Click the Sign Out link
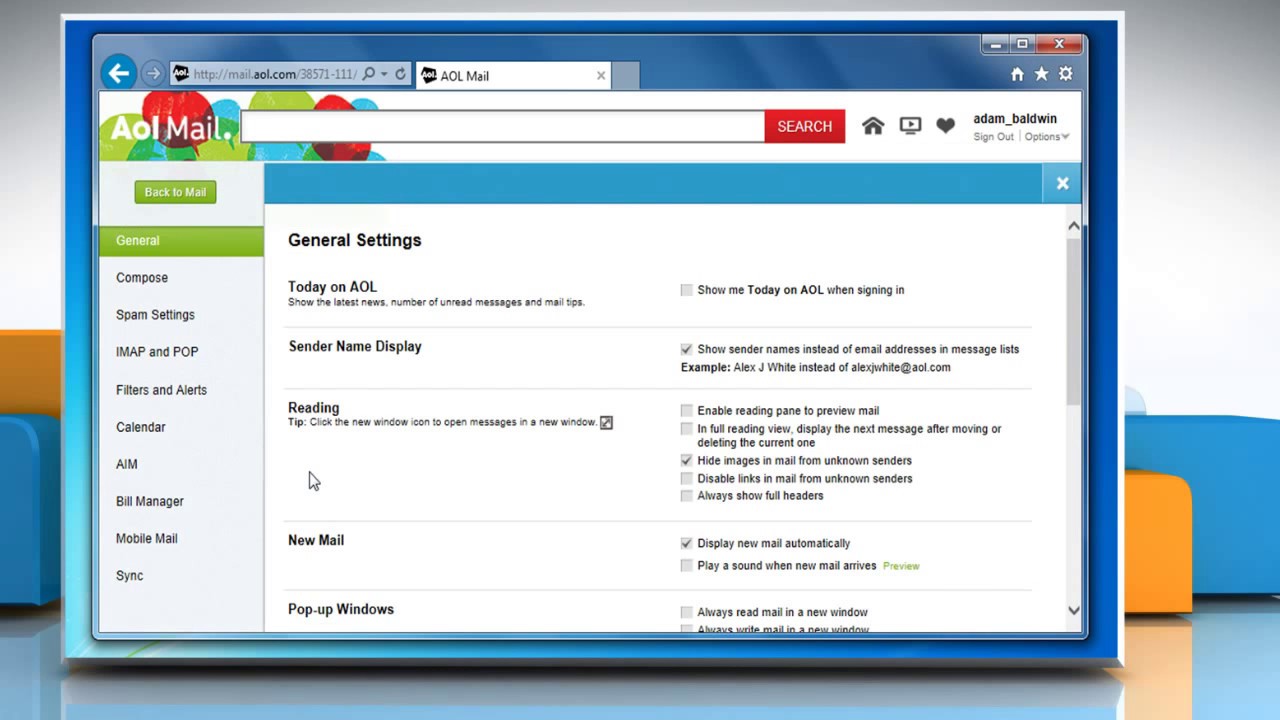Image resolution: width=1280 pixels, height=720 pixels. tap(993, 137)
